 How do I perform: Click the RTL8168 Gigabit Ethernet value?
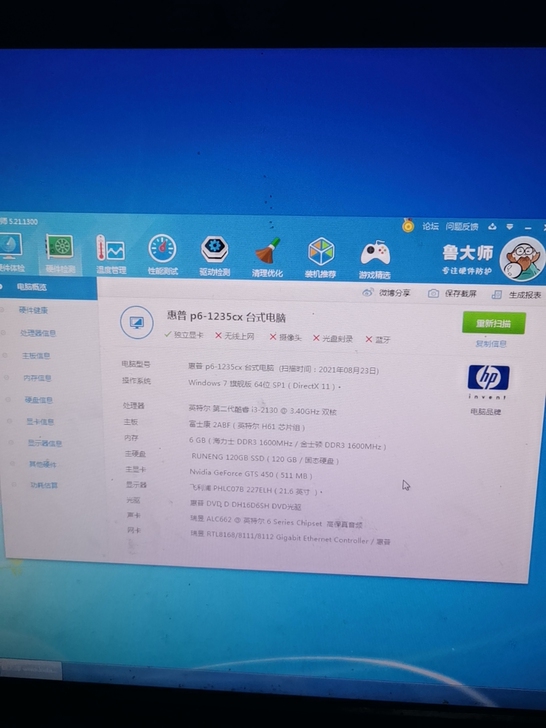point(291,539)
